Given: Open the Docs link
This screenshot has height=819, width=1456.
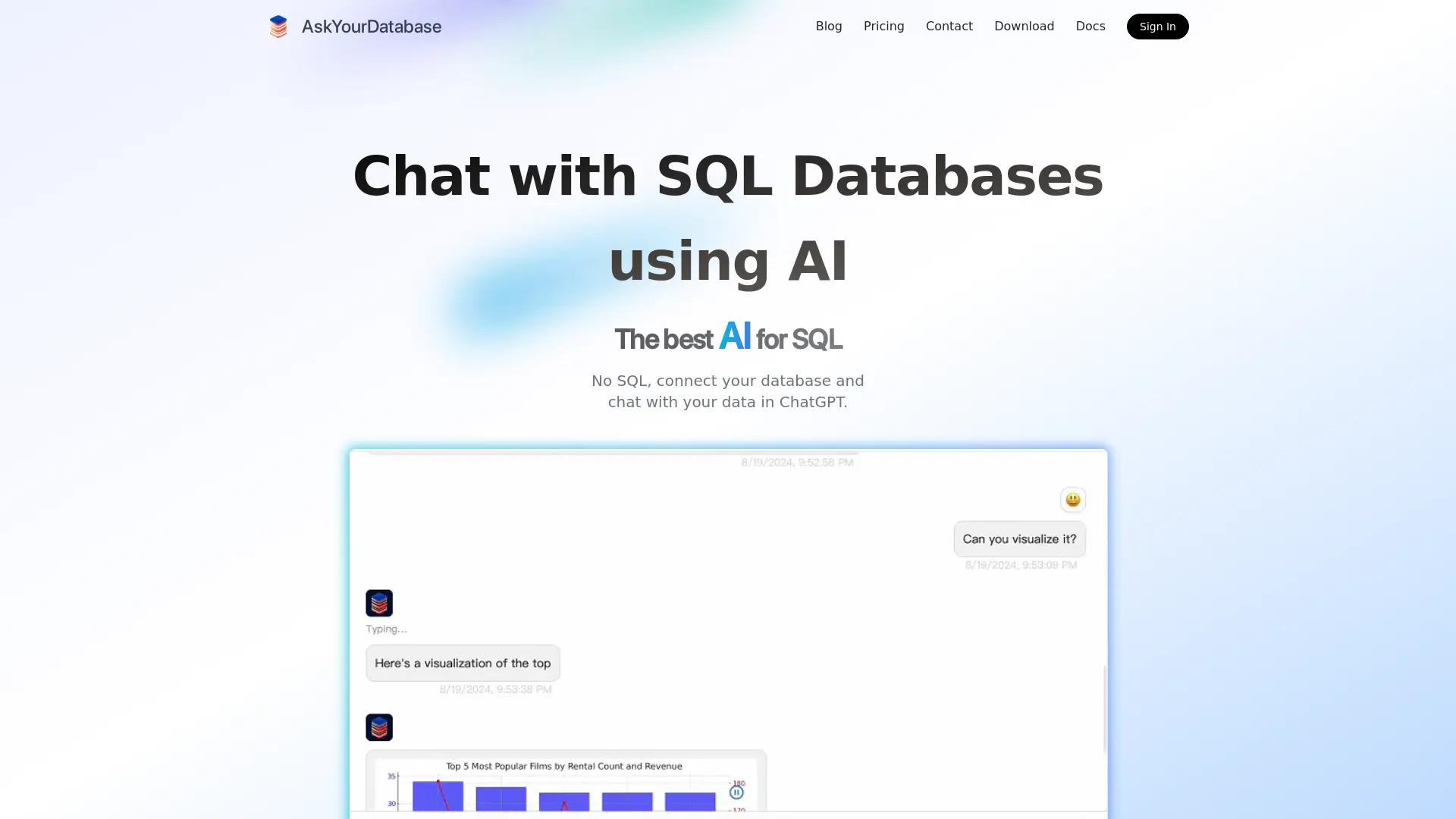Looking at the screenshot, I should click(1090, 26).
